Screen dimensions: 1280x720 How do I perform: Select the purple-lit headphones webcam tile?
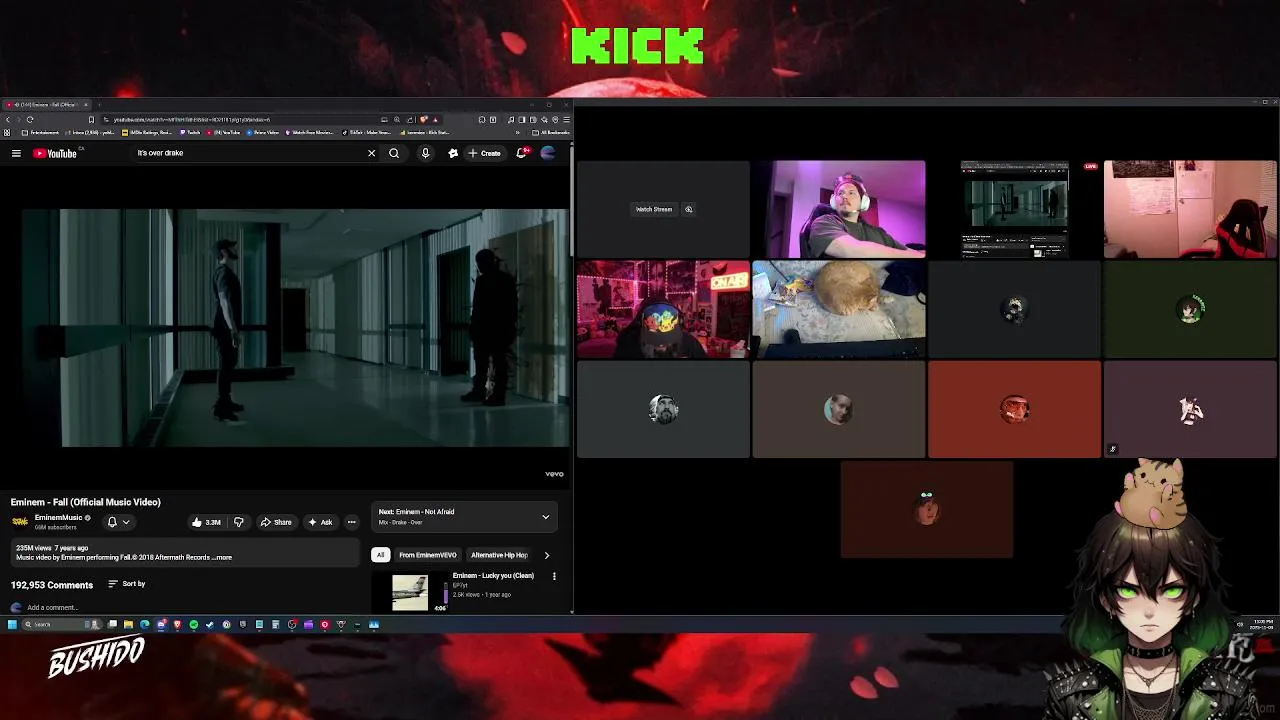point(839,209)
